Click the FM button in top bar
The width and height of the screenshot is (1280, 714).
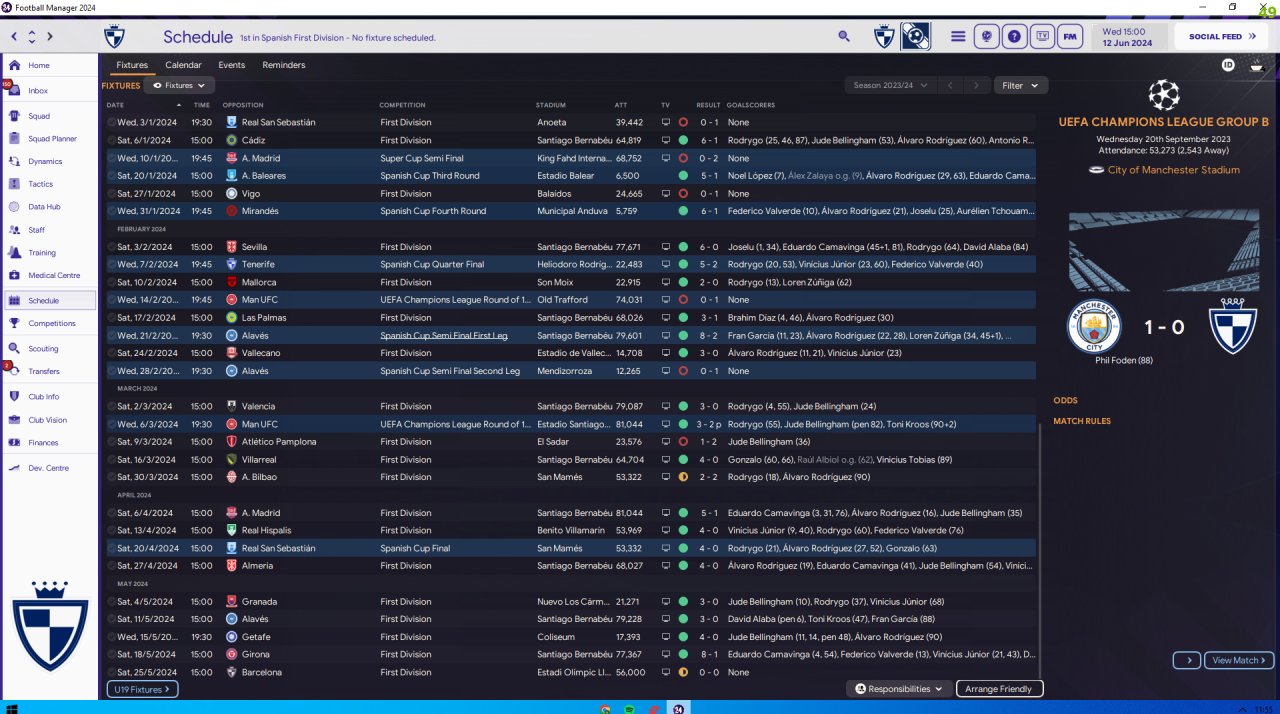point(1071,37)
